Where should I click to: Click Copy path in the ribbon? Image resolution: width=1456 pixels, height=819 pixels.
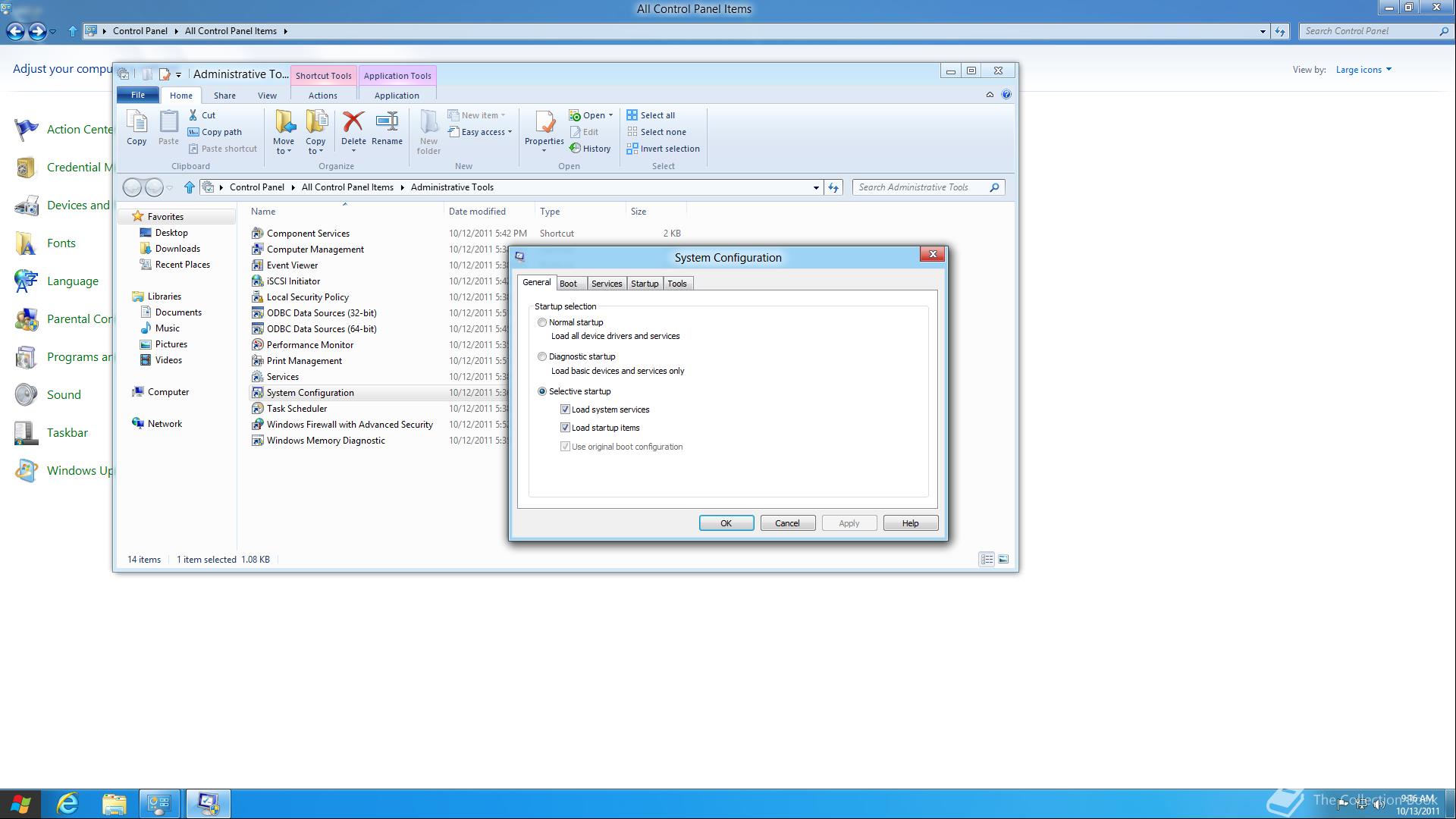(215, 132)
